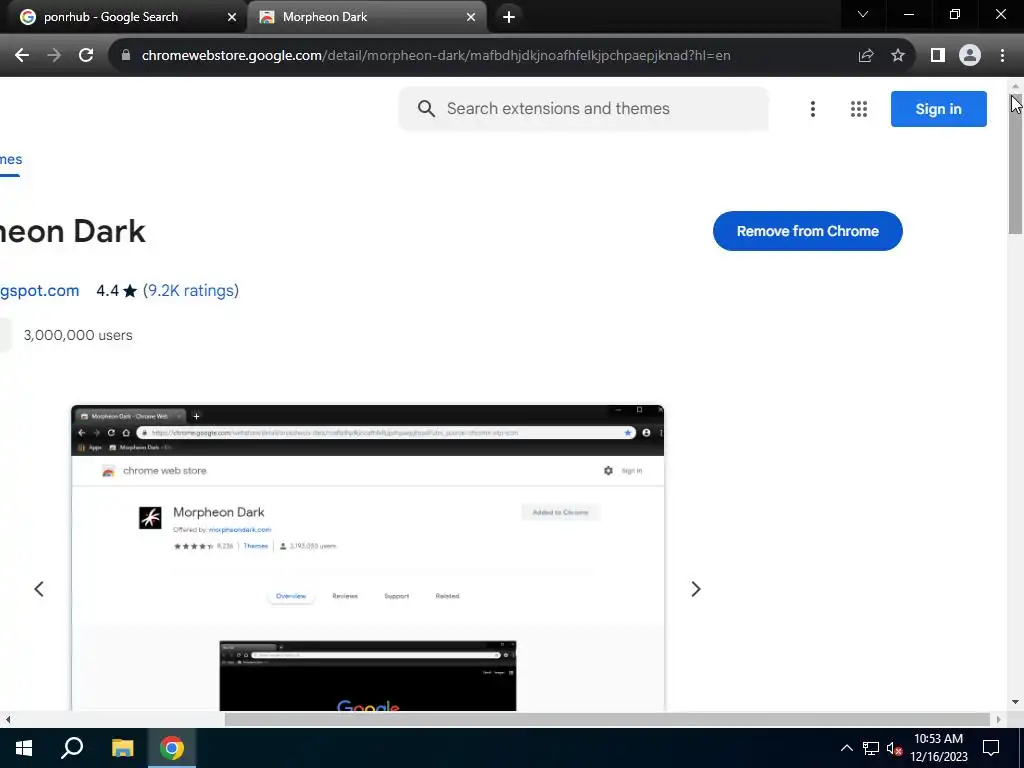Click the magnifier in the store search box

pyautogui.click(x=426, y=108)
